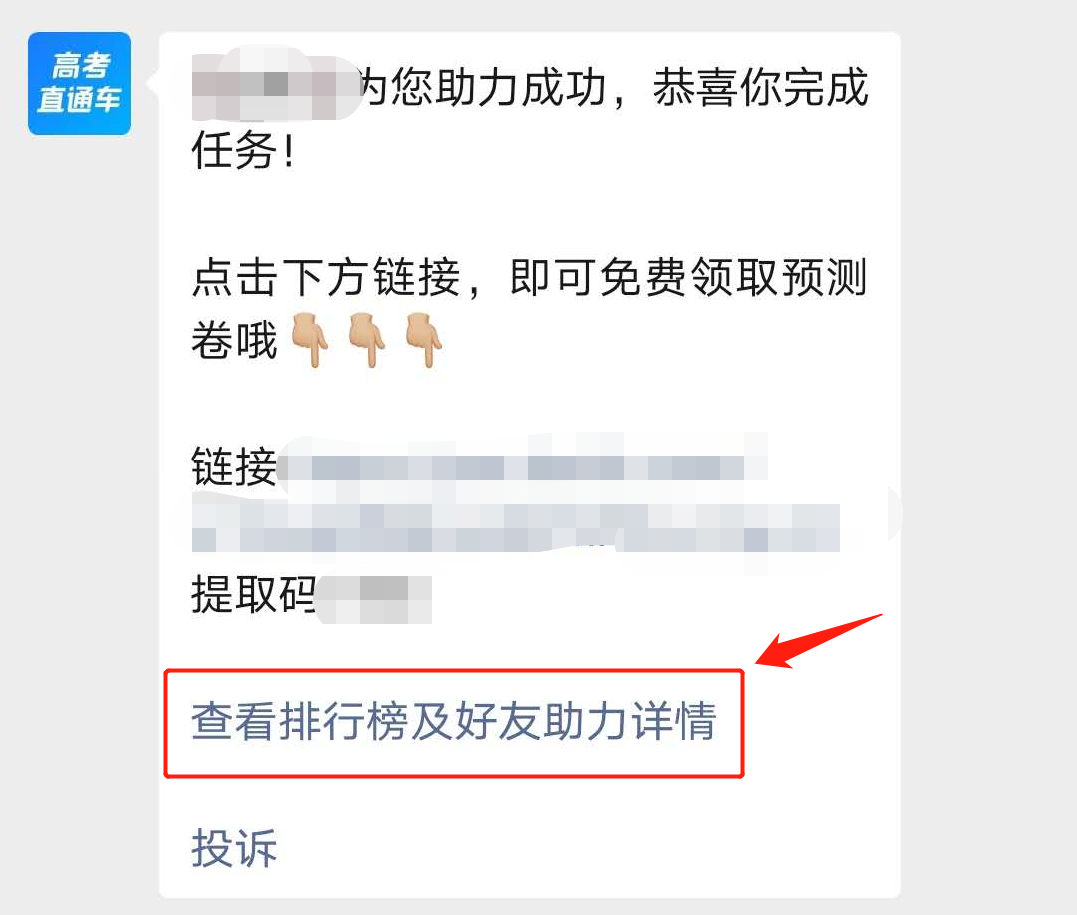Click the middle pointing-down hand emoji
1077x915 pixels.
coord(367,340)
